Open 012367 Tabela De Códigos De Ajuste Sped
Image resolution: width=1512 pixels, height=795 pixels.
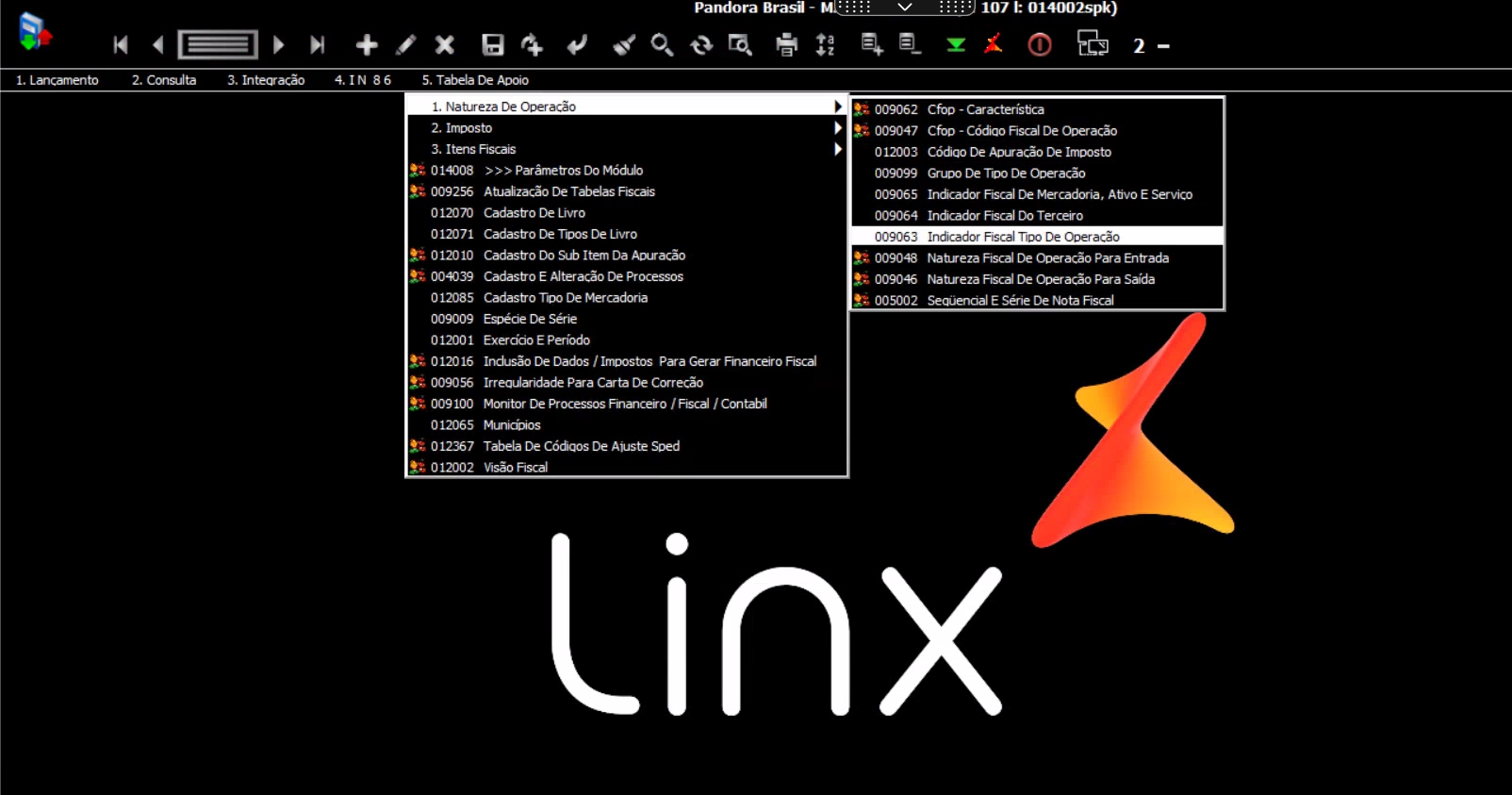(627, 446)
